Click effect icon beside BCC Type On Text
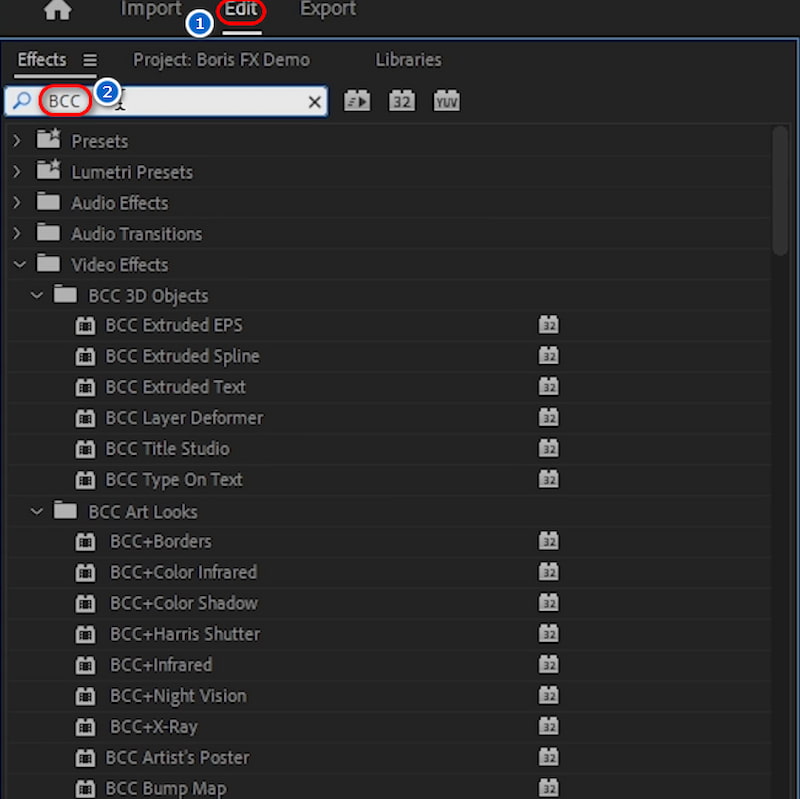Screen dimensions: 800x799 click(x=85, y=480)
